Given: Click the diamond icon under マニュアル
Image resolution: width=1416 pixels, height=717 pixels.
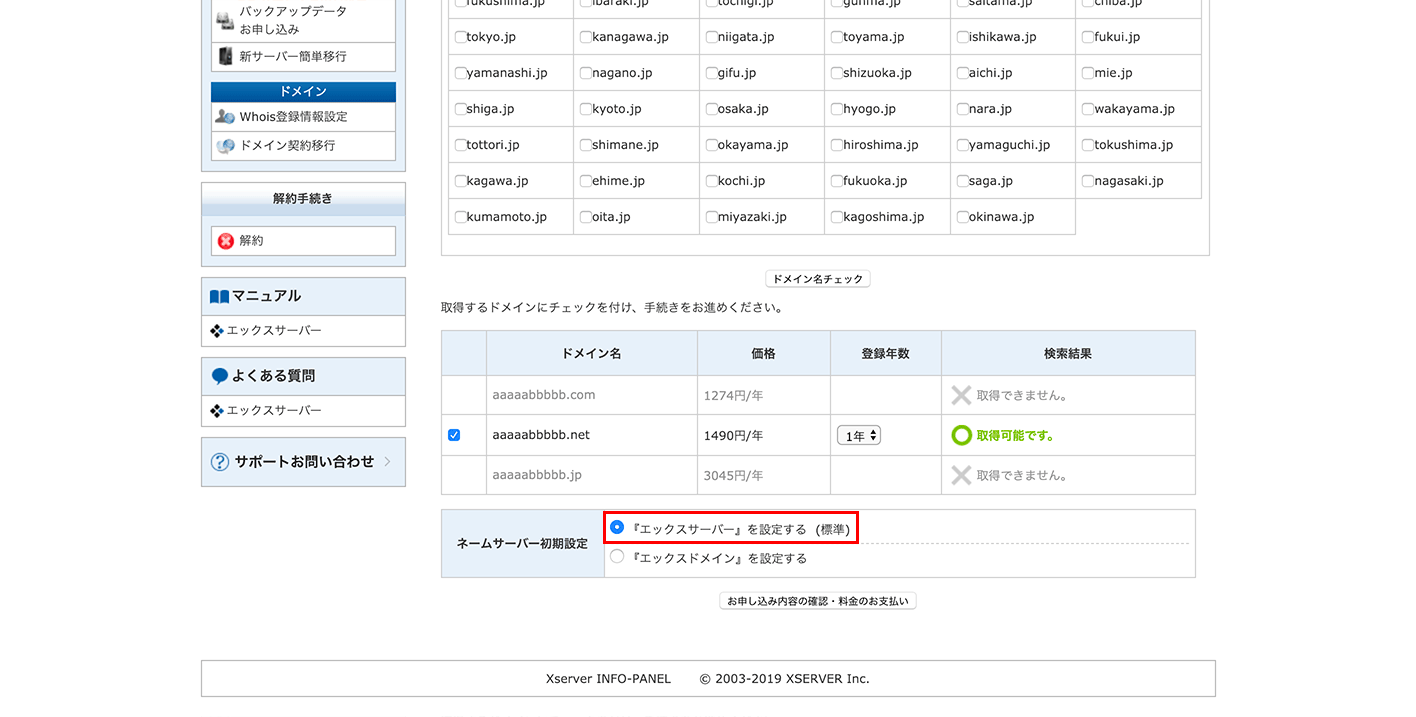Looking at the screenshot, I should [217, 331].
